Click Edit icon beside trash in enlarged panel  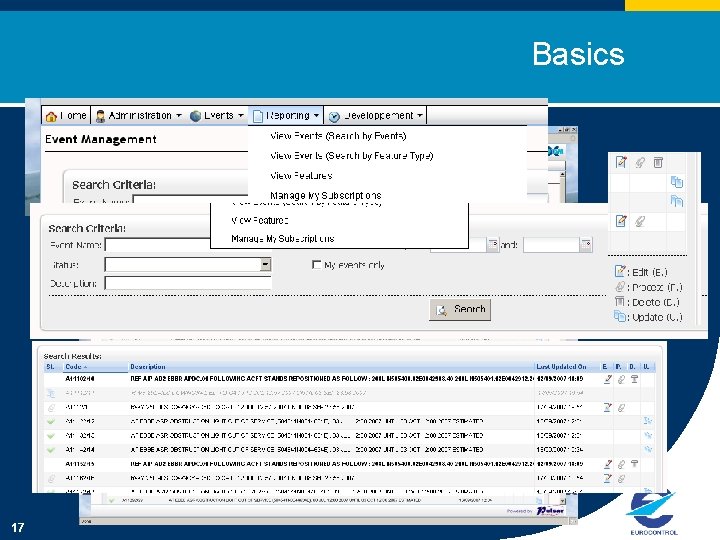621,162
